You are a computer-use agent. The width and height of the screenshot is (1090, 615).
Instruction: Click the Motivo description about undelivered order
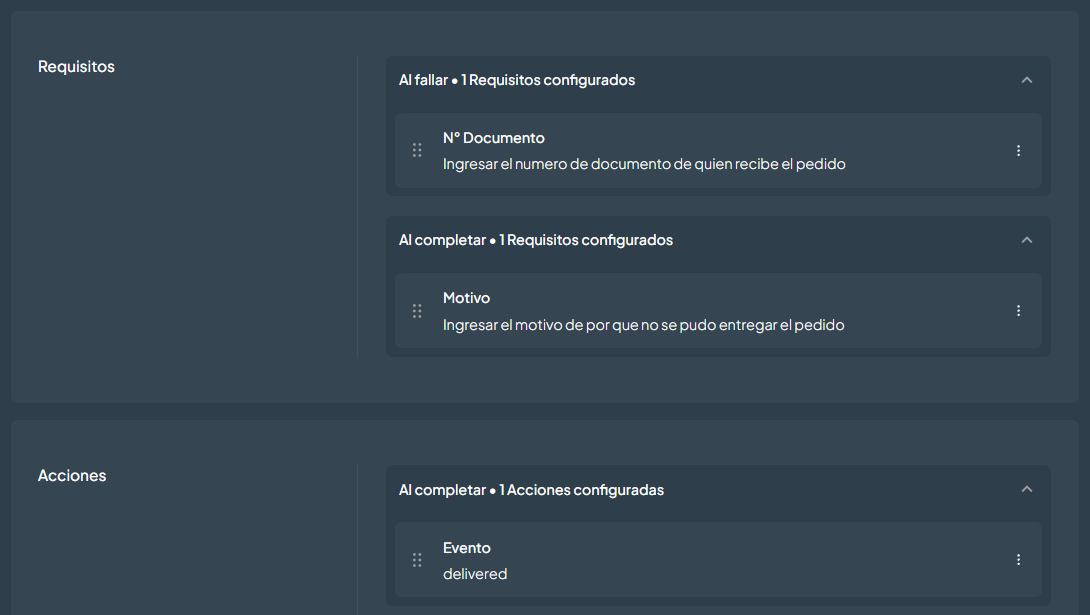[644, 325]
